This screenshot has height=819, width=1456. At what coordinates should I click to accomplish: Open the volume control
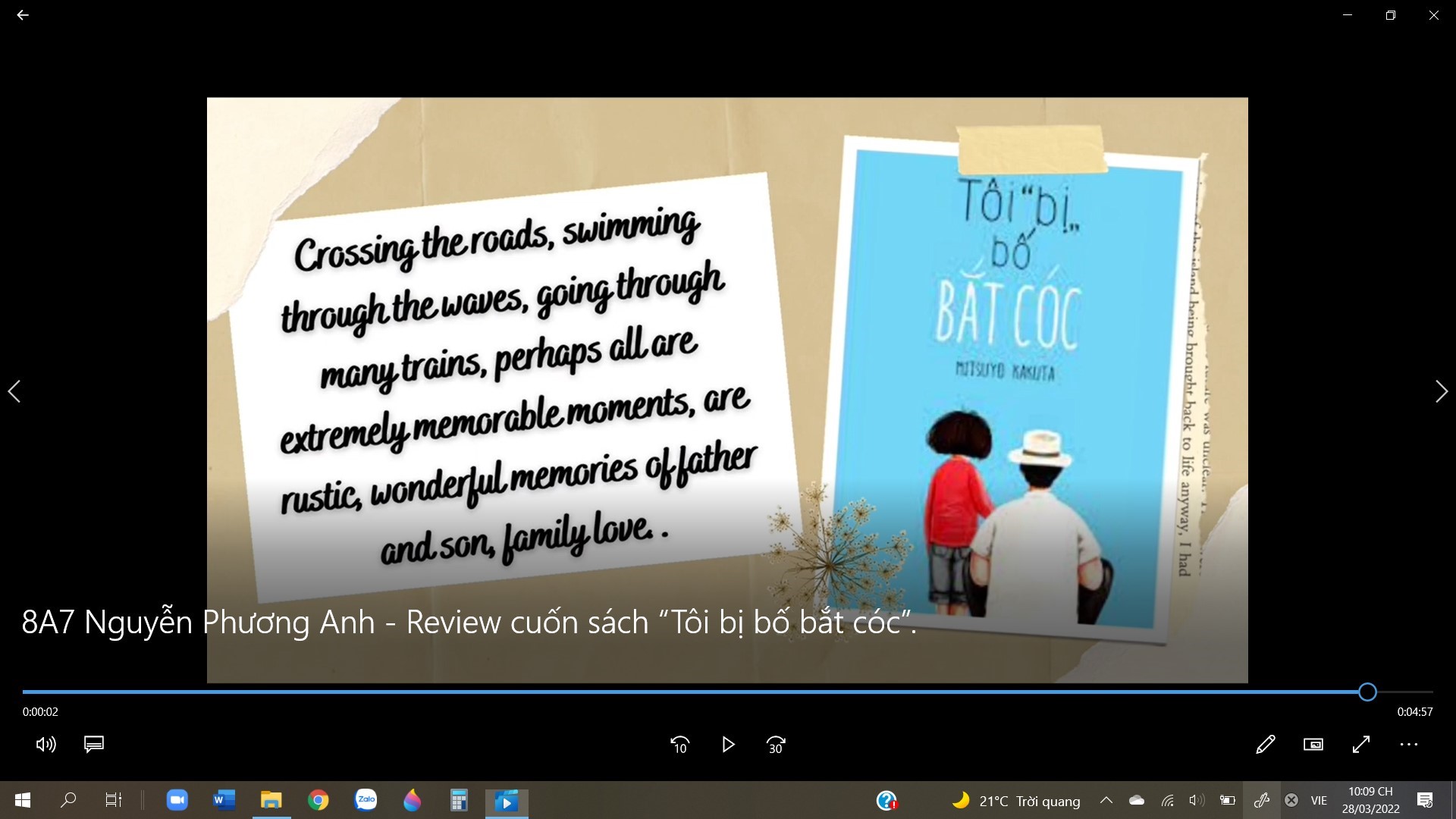point(45,745)
